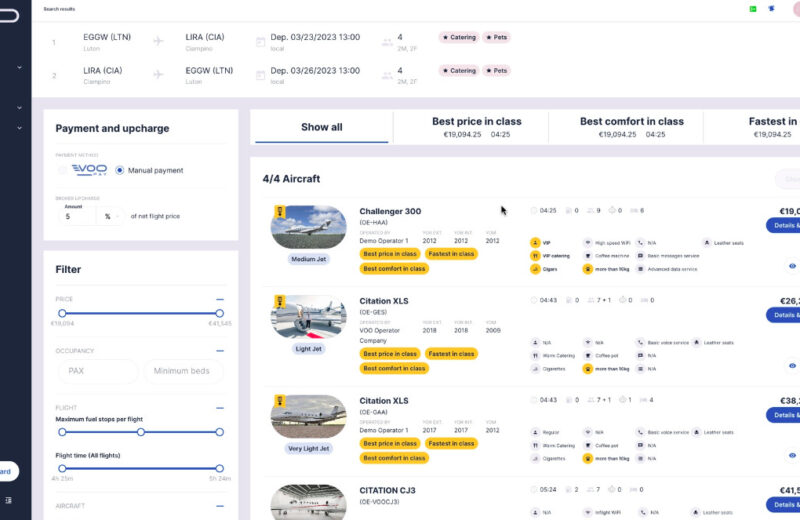Collapse the PRICE filter section
The height and width of the screenshot is (520, 800).
click(219, 300)
